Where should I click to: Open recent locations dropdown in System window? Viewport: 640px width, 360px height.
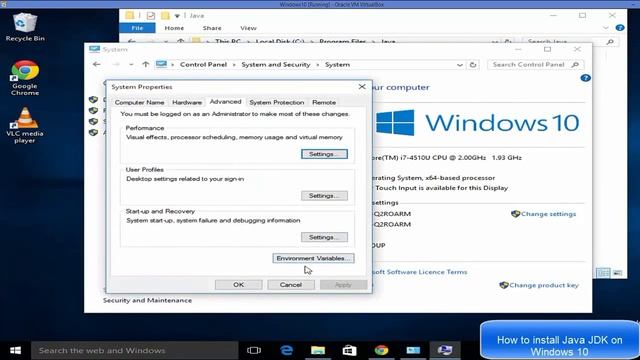(x=131, y=64)
